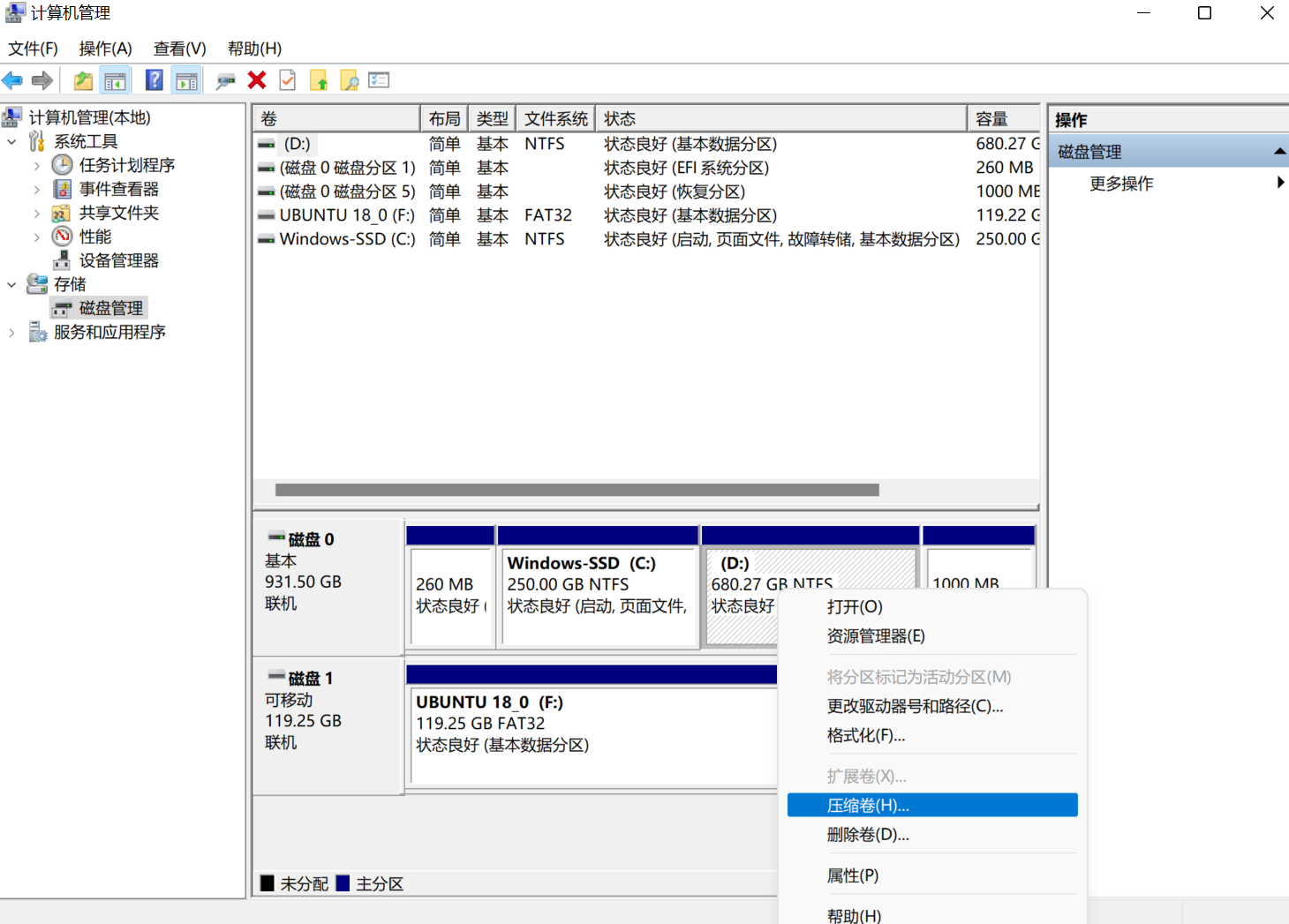This screenshot has height=924, width=1289.
Task: Collapse the 存储 tree node
Action: (11, 284)
